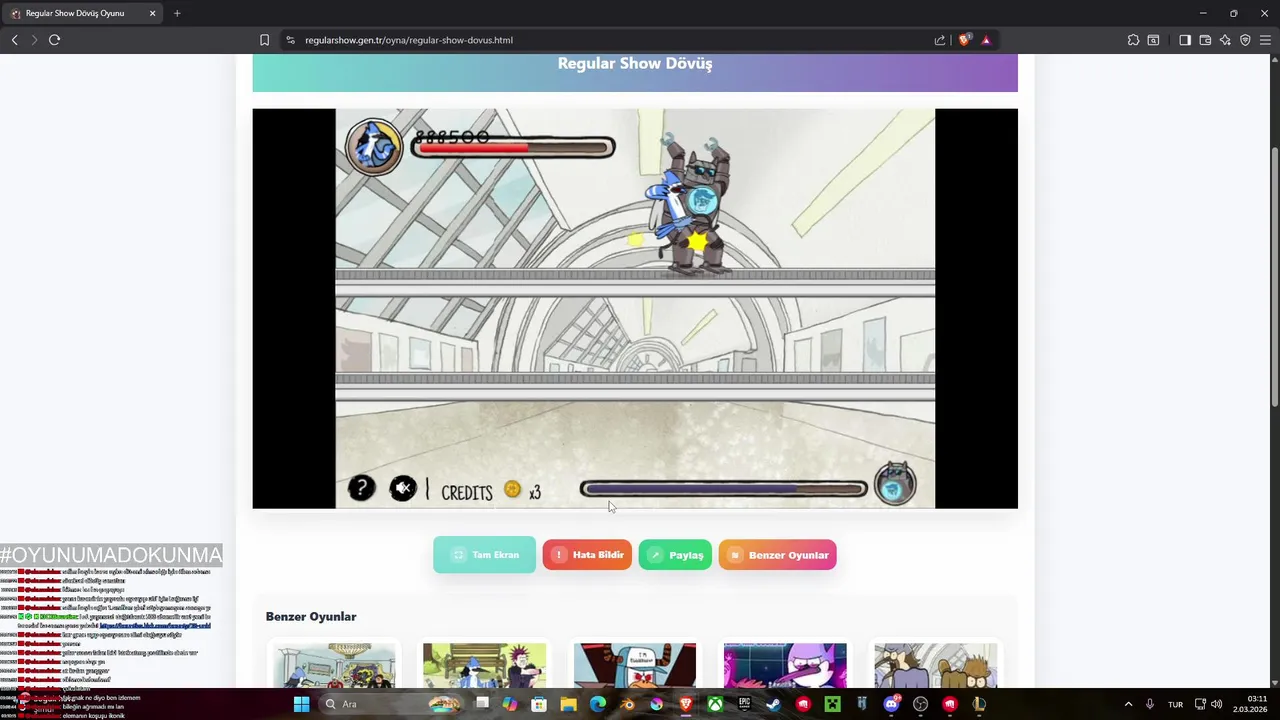This screenshot has width=1280, height=720.
Task: Open Microsoft Edge from the taskbar
Action: click(x=598, y=704)
